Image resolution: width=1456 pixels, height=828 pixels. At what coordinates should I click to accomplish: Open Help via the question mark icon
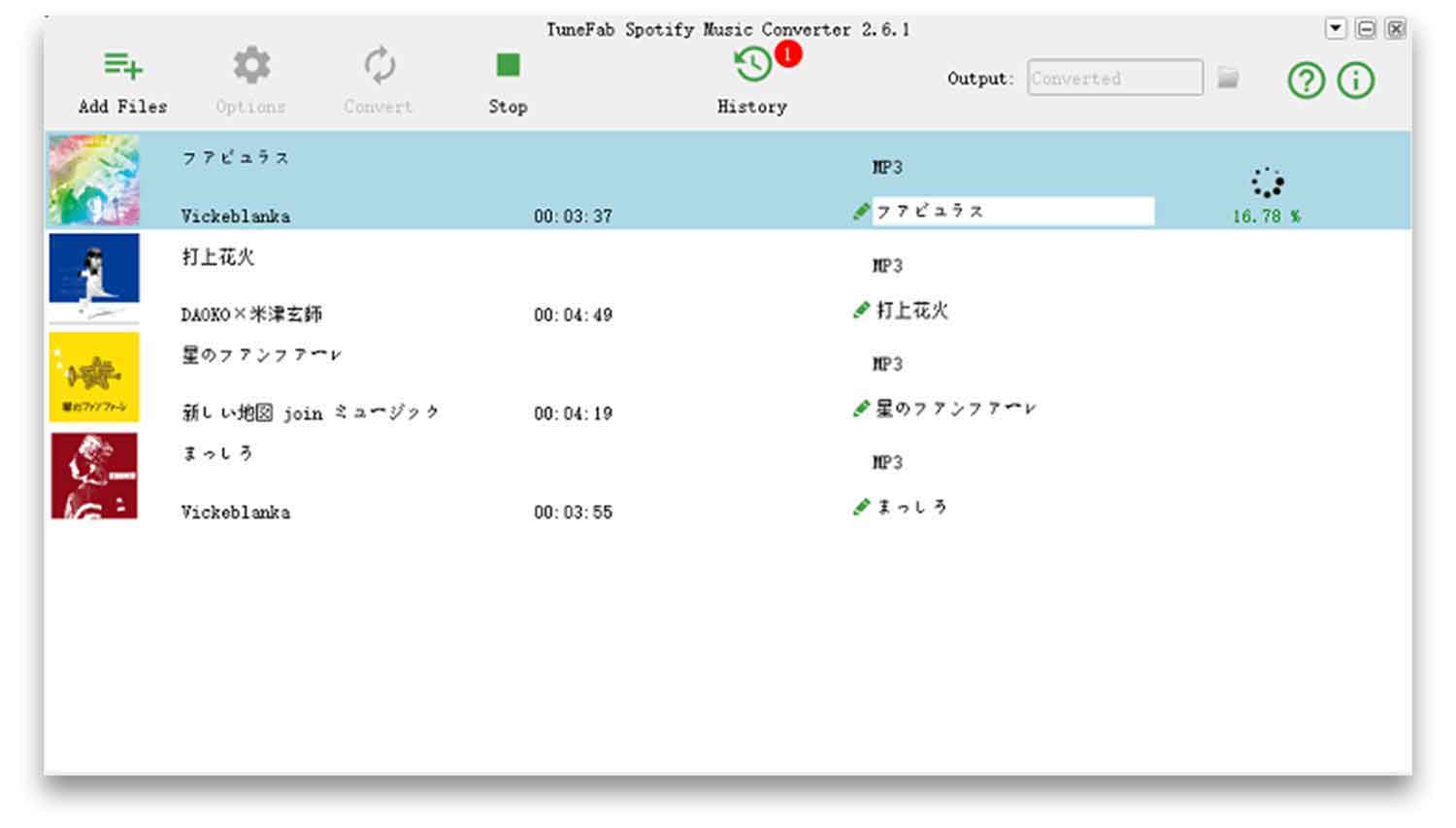(1306, 80)
